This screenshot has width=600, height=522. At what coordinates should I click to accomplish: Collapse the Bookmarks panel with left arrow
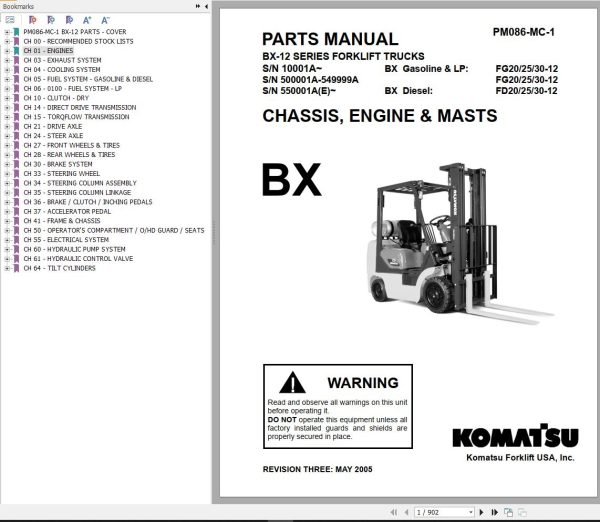(206, 6)
